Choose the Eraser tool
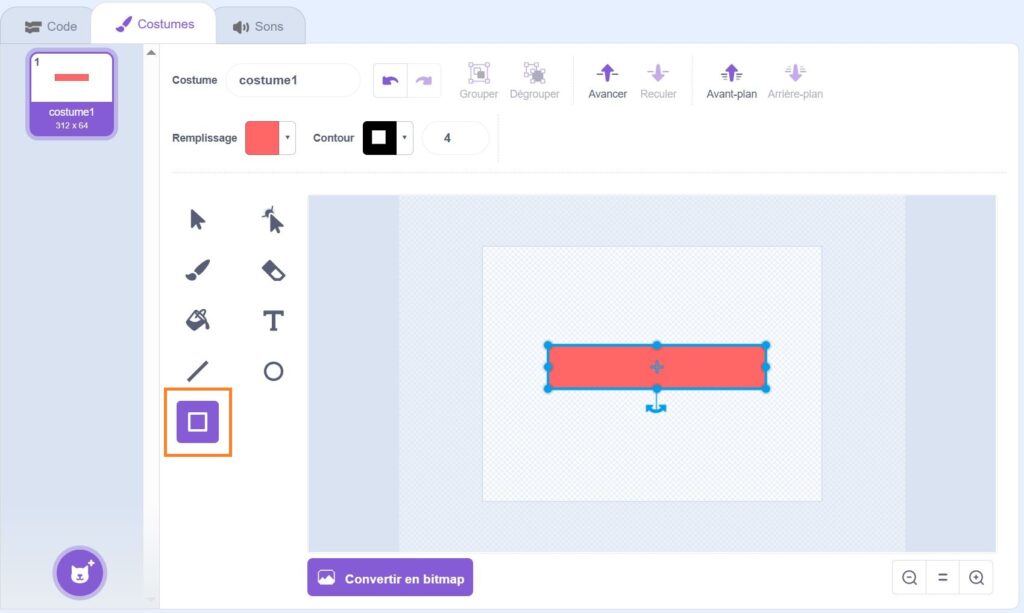Image resolution: width=1024 pixels, height=613 pixels. [273, 270]
